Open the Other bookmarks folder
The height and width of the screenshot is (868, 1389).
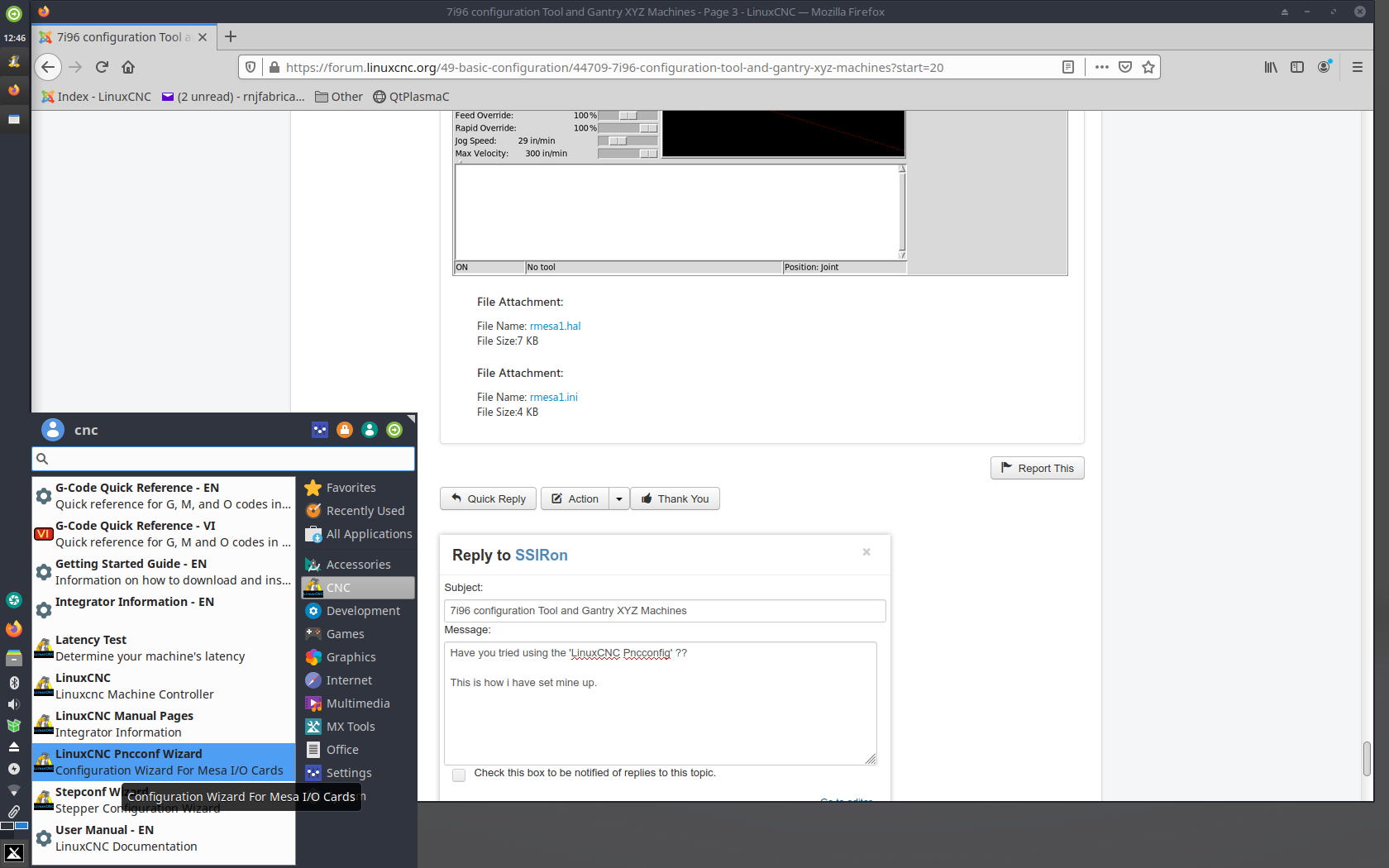pos(339,97)
